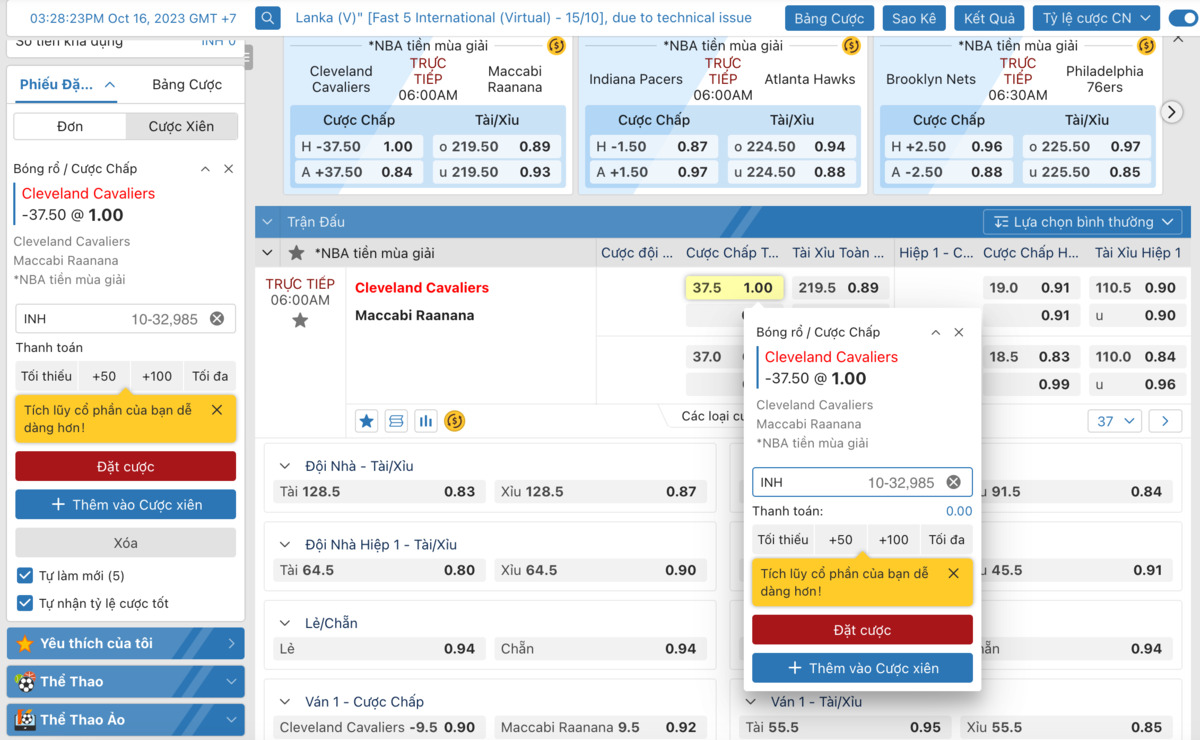Click the search magnifier icon in top bar
The image size is (1200, 740).
[267, 18]
